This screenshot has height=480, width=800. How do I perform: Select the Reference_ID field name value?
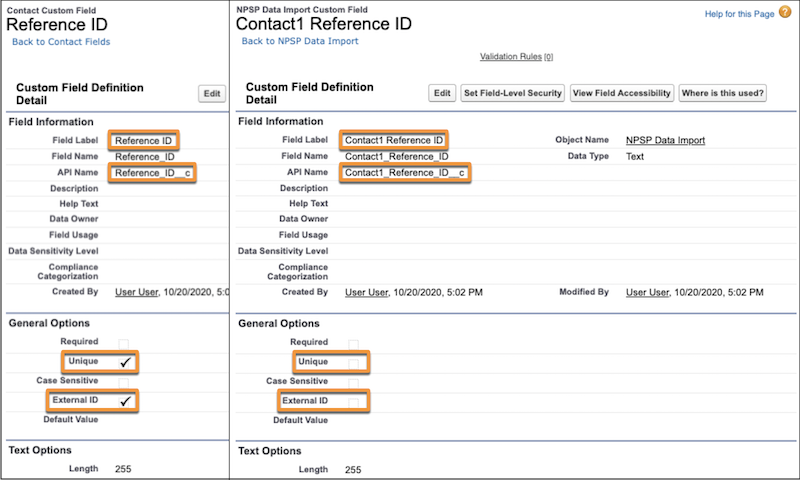tap(145, 157)
